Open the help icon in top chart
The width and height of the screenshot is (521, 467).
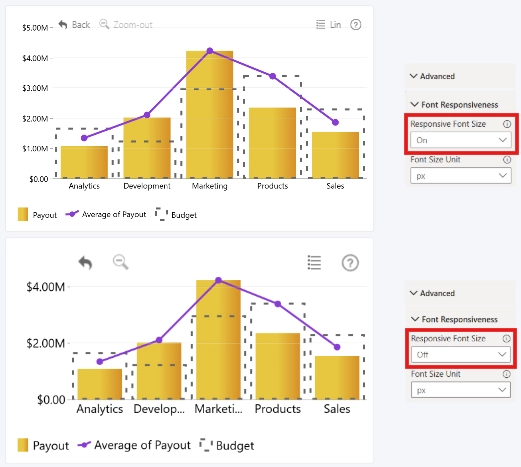tap(356, 25)
